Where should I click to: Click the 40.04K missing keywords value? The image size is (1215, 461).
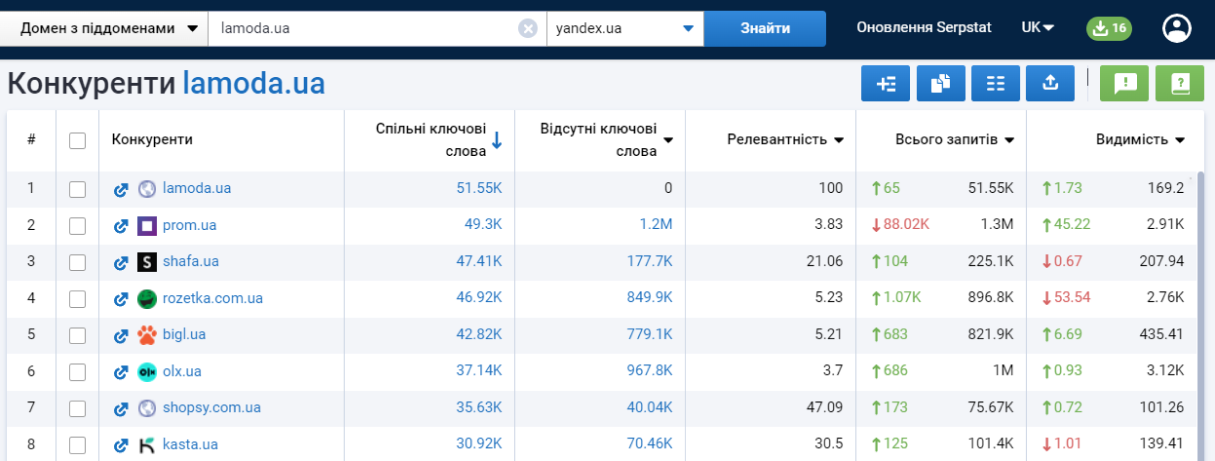(650, 408)
